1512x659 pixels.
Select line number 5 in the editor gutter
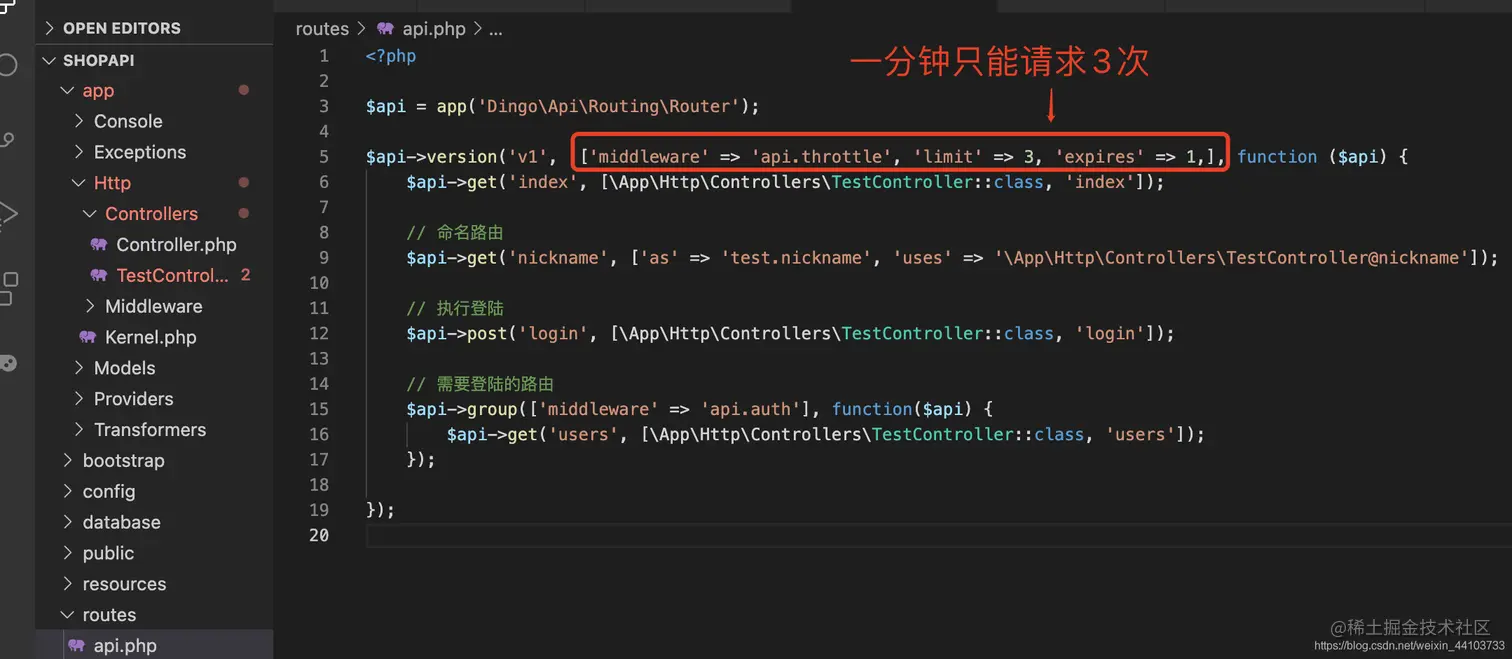(323, 156)
